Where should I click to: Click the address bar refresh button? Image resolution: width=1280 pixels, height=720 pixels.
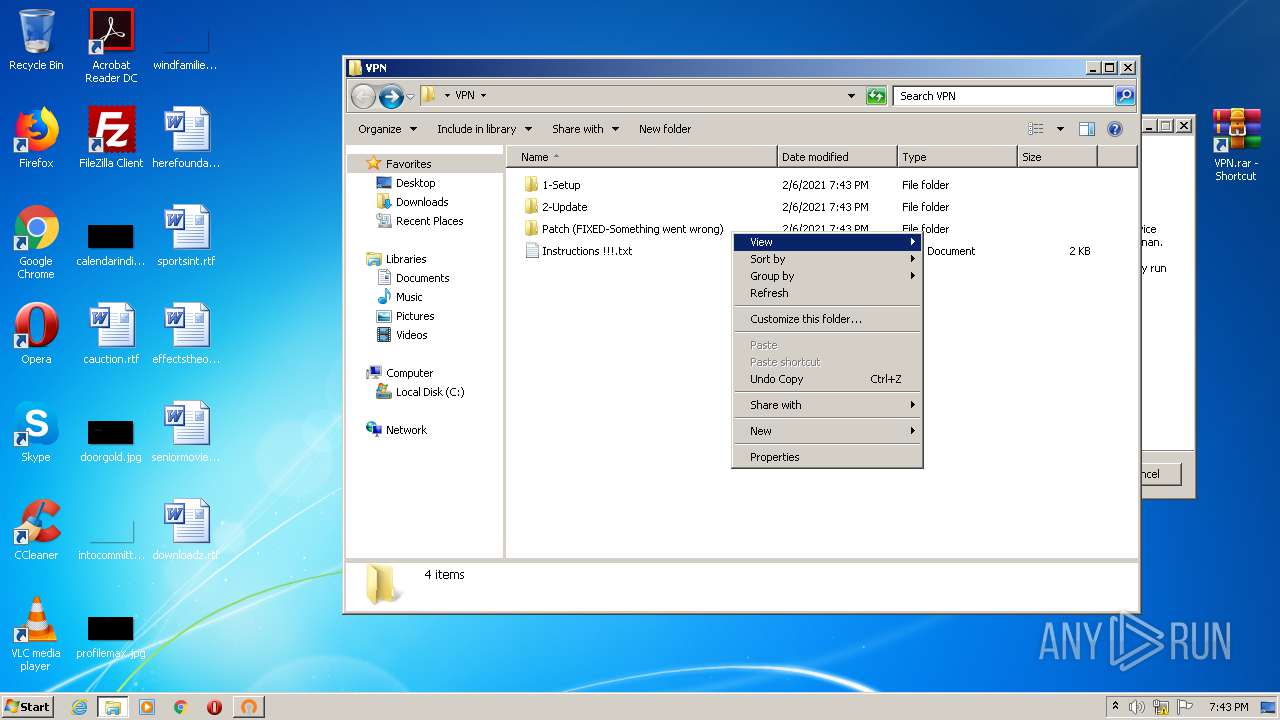876,96
